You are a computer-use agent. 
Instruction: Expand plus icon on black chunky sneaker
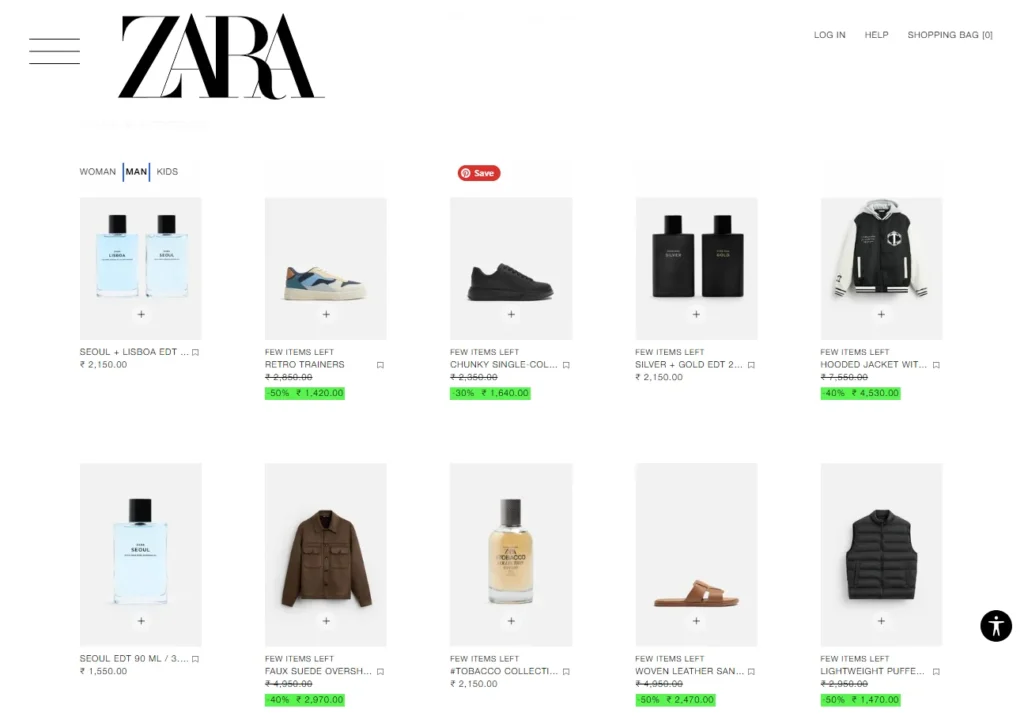(x=511, y=314)
